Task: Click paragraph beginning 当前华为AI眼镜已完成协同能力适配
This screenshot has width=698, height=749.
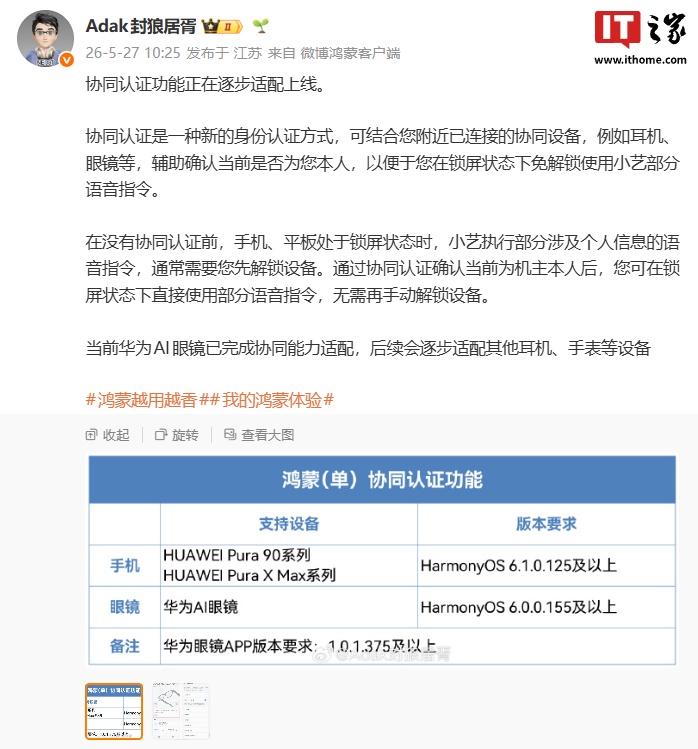Action: coord(368,348)
